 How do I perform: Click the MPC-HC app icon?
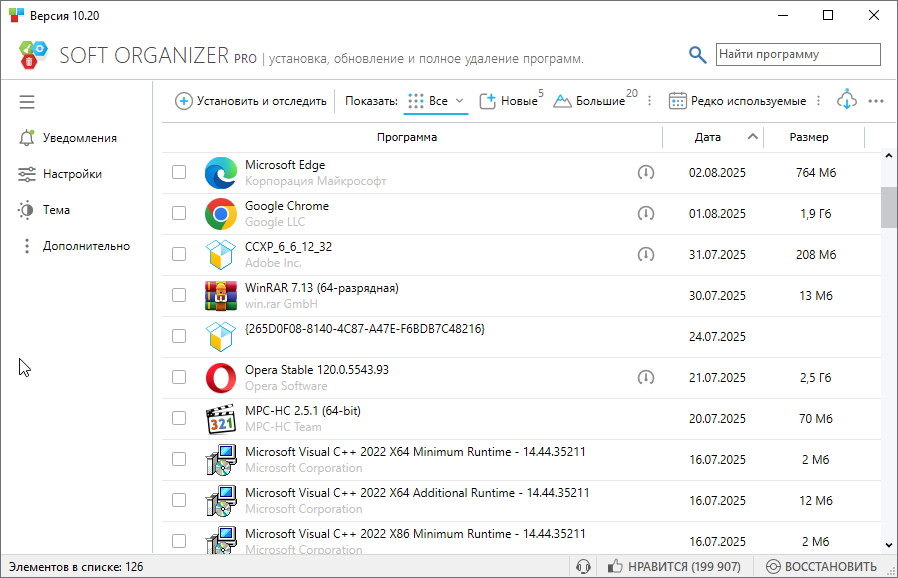point(220,419)
